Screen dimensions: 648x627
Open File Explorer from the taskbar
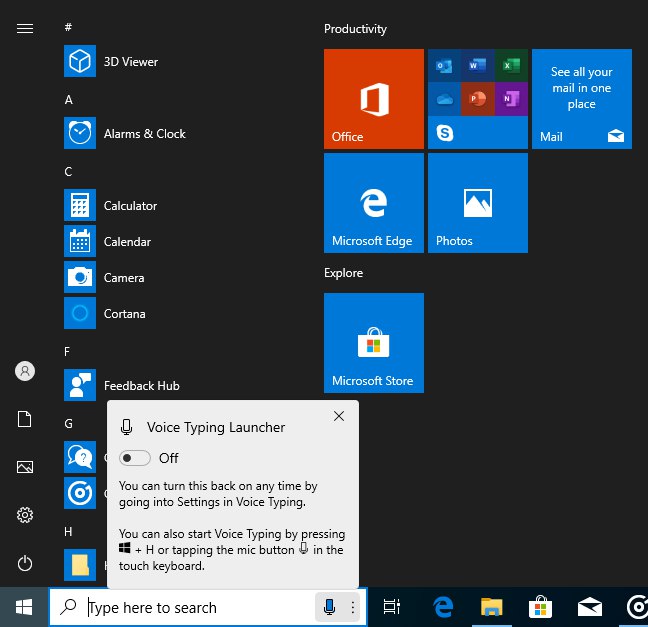[x=492, y=607]
